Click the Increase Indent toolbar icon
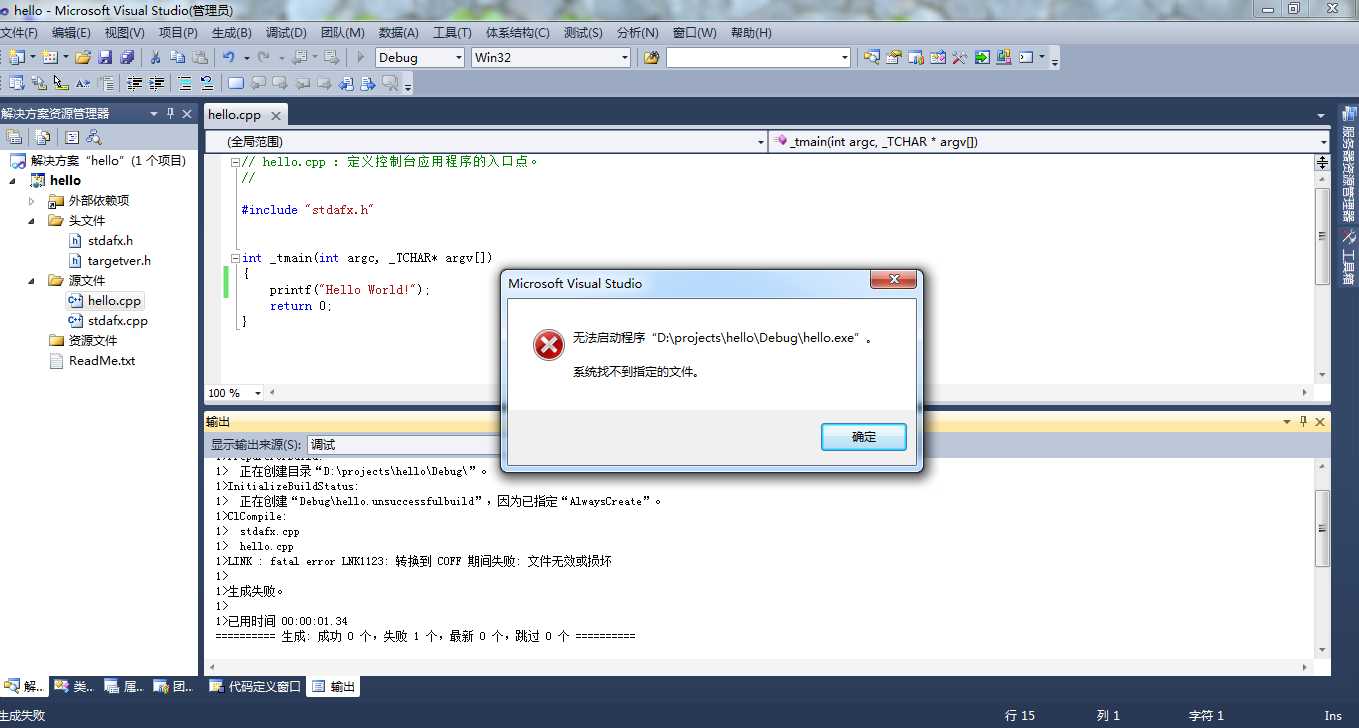The height and width of the screenshot is (728, 1359). coord(157,83)
